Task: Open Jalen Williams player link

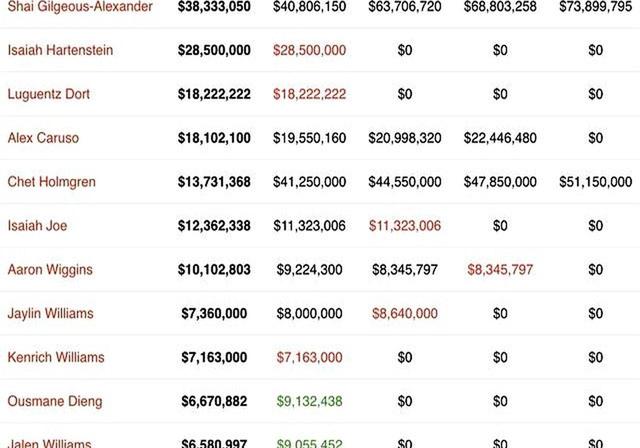Action: coord(49,443)
